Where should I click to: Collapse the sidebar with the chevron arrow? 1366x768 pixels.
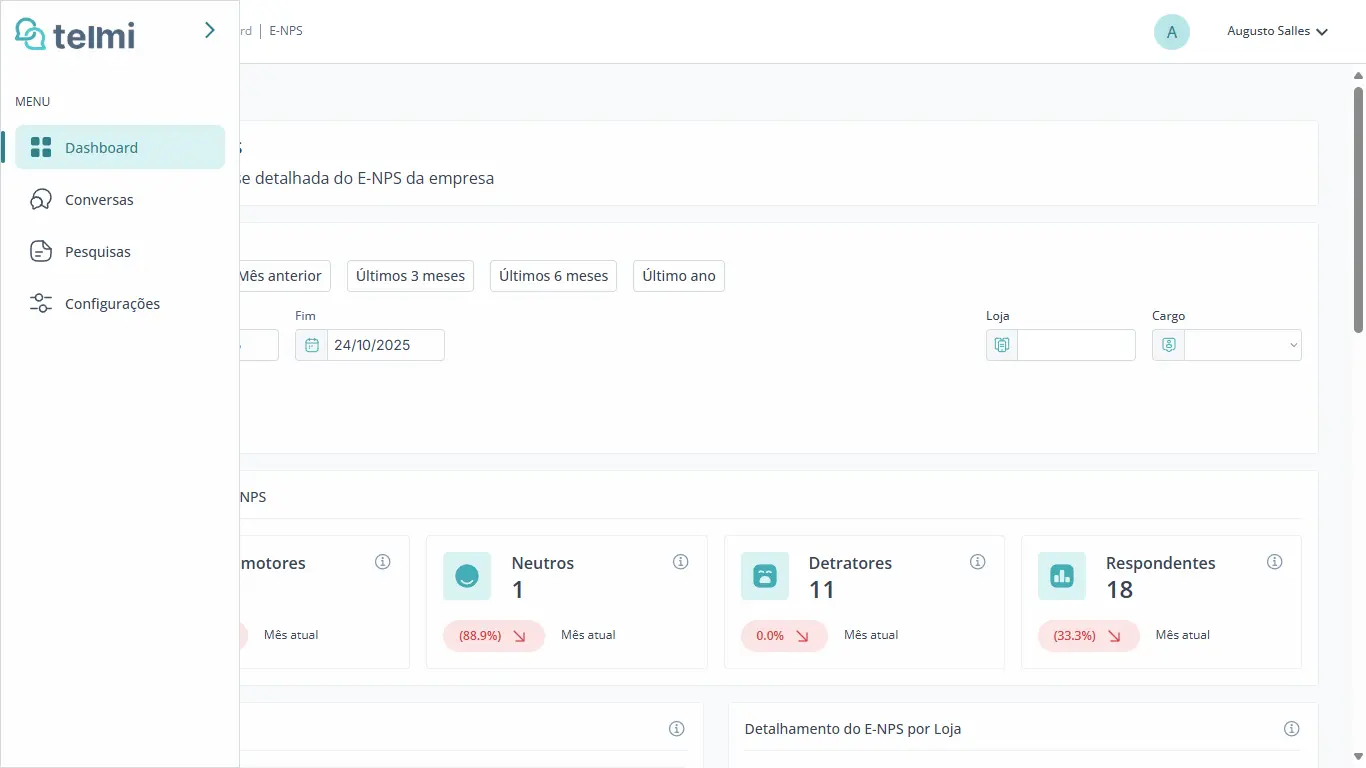209,30
